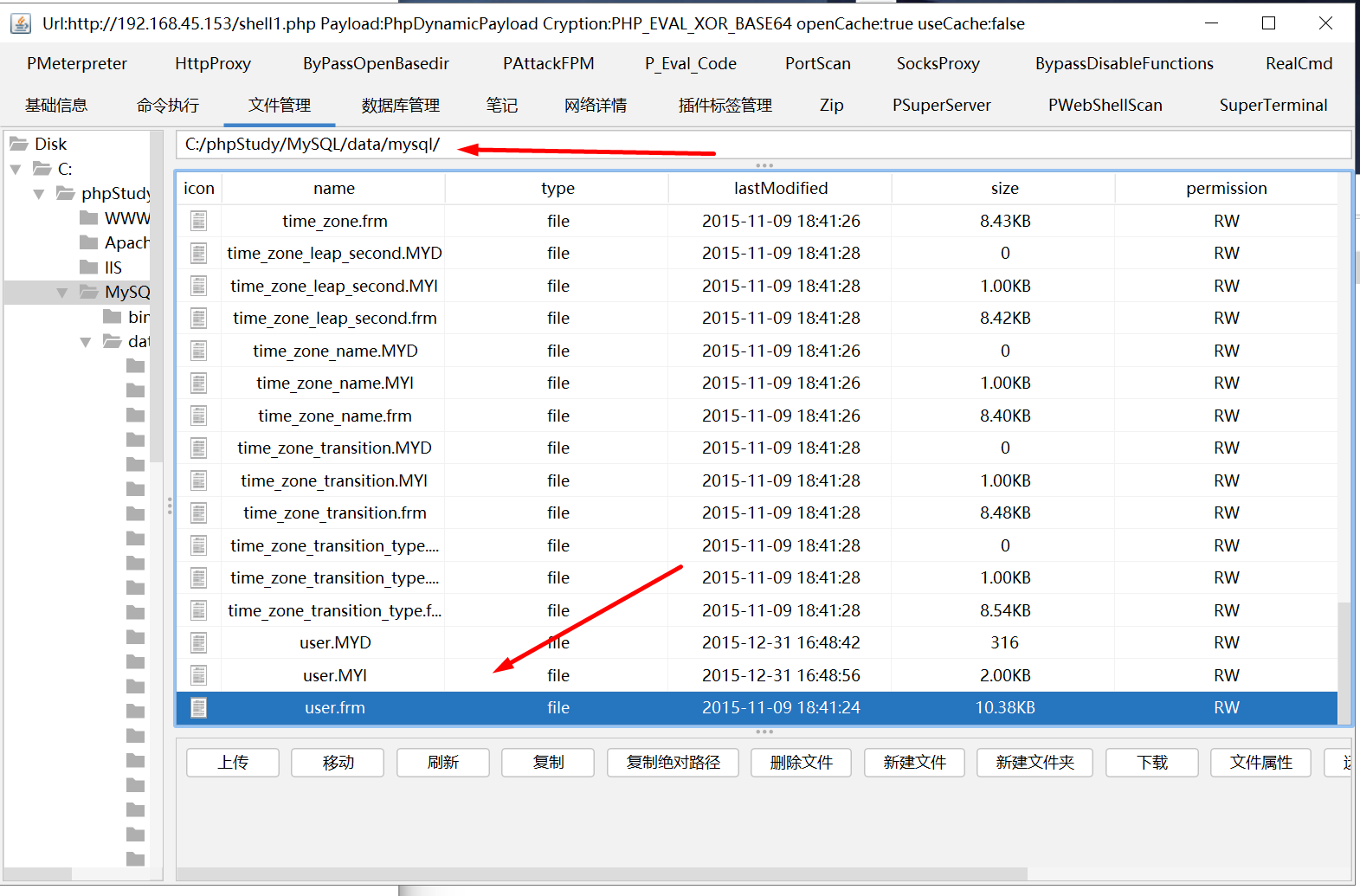The width and height of the screenshot is (1360, 896).
Task: Click the Apache folder icon in tree
Action: [88, 242]
